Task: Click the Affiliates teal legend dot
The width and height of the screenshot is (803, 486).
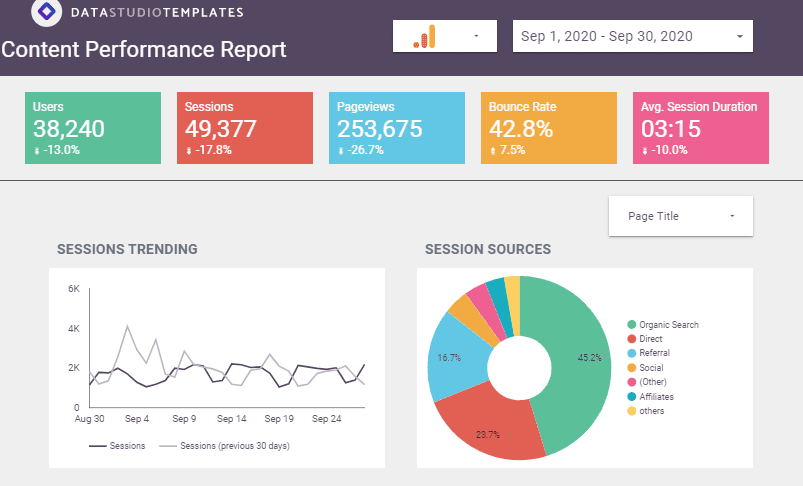Action: click(631, 396)
